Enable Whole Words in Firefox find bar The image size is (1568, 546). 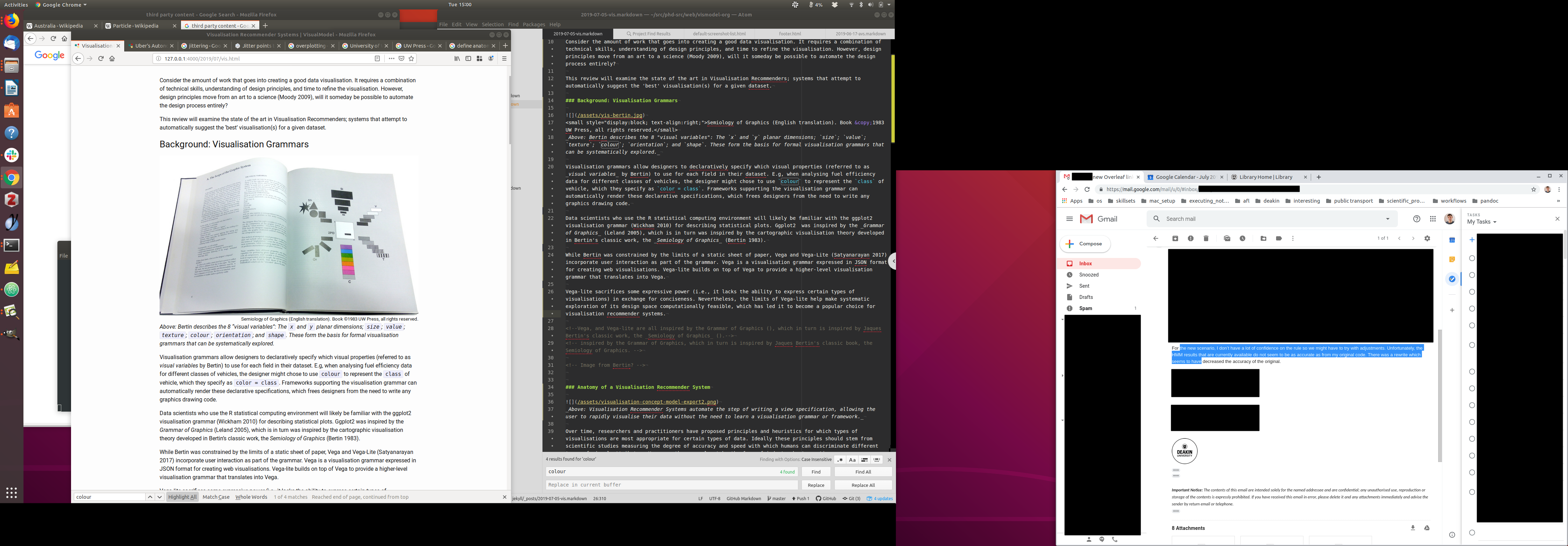tap(251, 497)
